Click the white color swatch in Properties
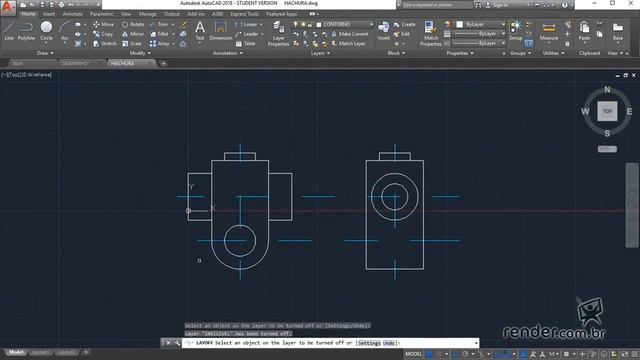Image resolution: width=640 pixels, height=360 pixels. (x=460, y=24)
